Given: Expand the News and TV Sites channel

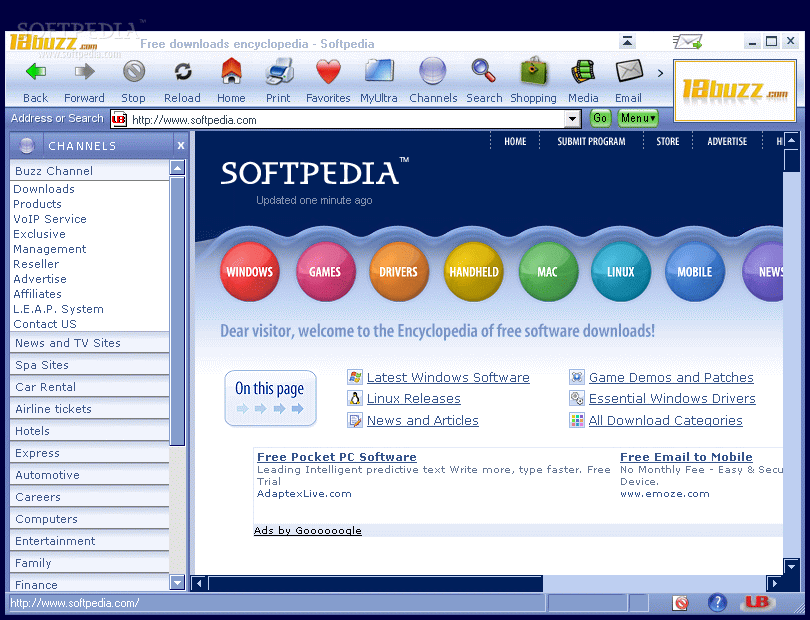Looking at the screenshot, I should tap(89, 343).
